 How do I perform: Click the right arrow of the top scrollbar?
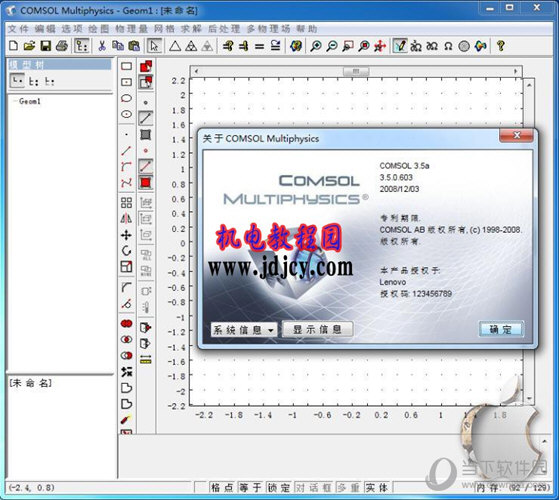point(516,71)
